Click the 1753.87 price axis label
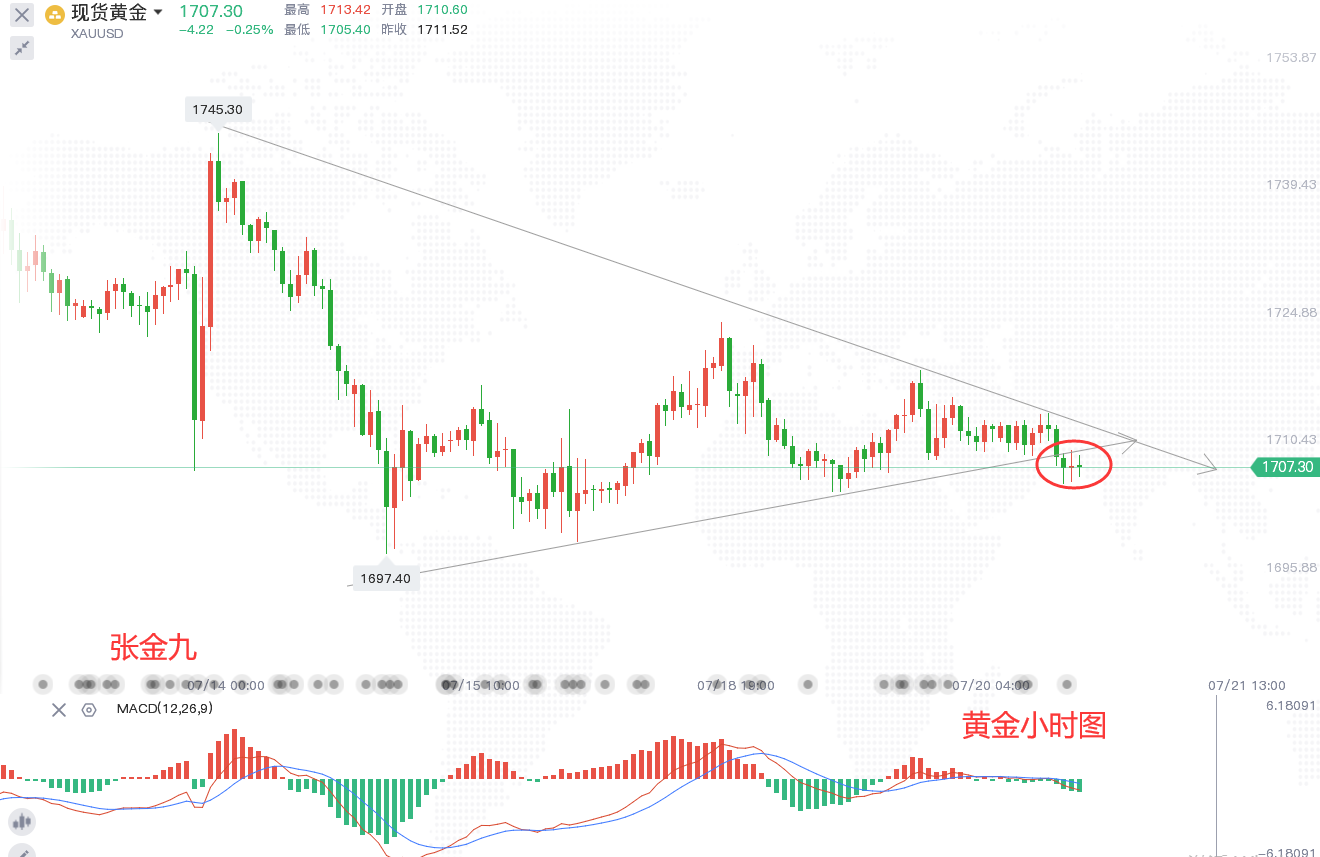This screenshot has height=857, width=1320. click(x=1290, y=58)
